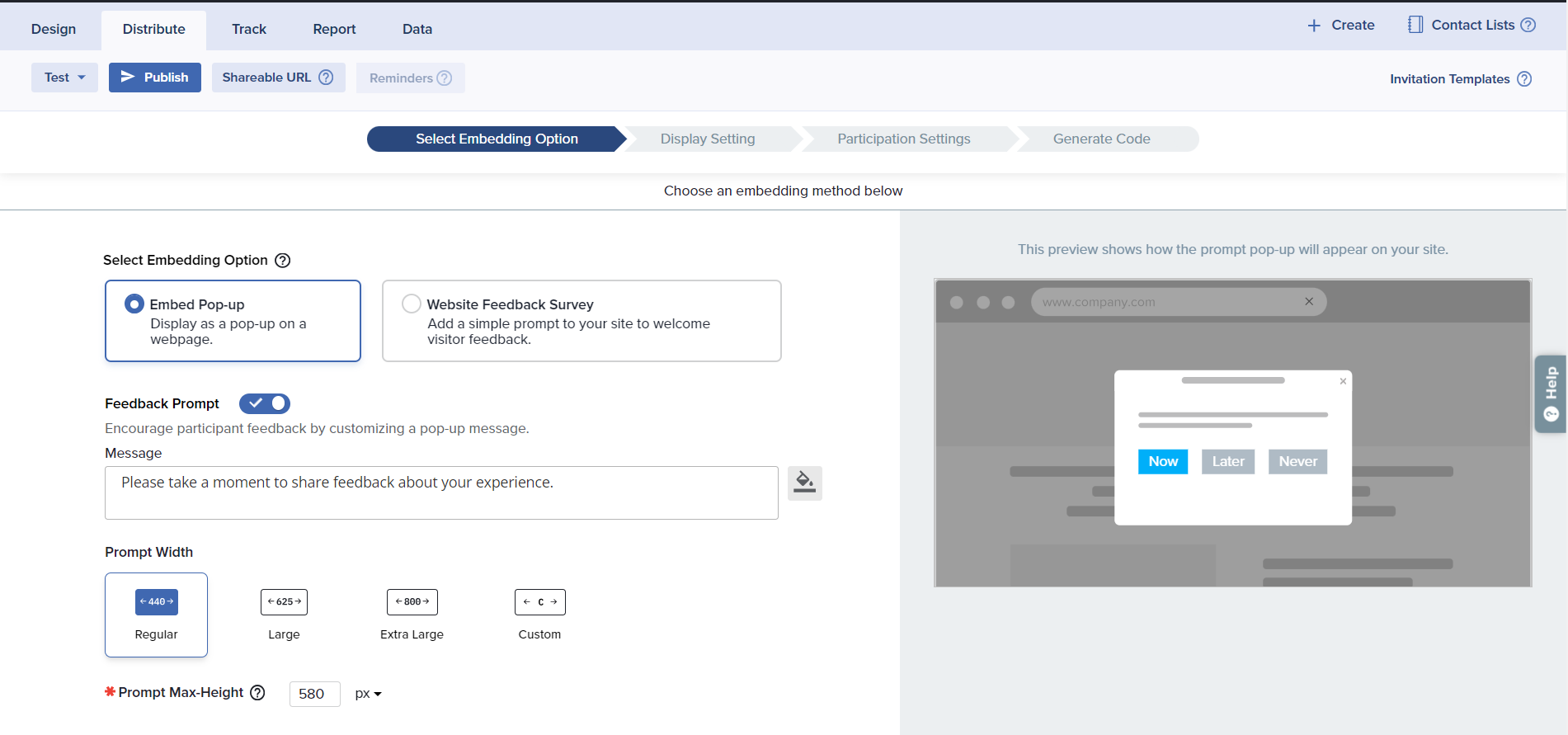Click the Contact Lists help icon

pos(1528,25)
